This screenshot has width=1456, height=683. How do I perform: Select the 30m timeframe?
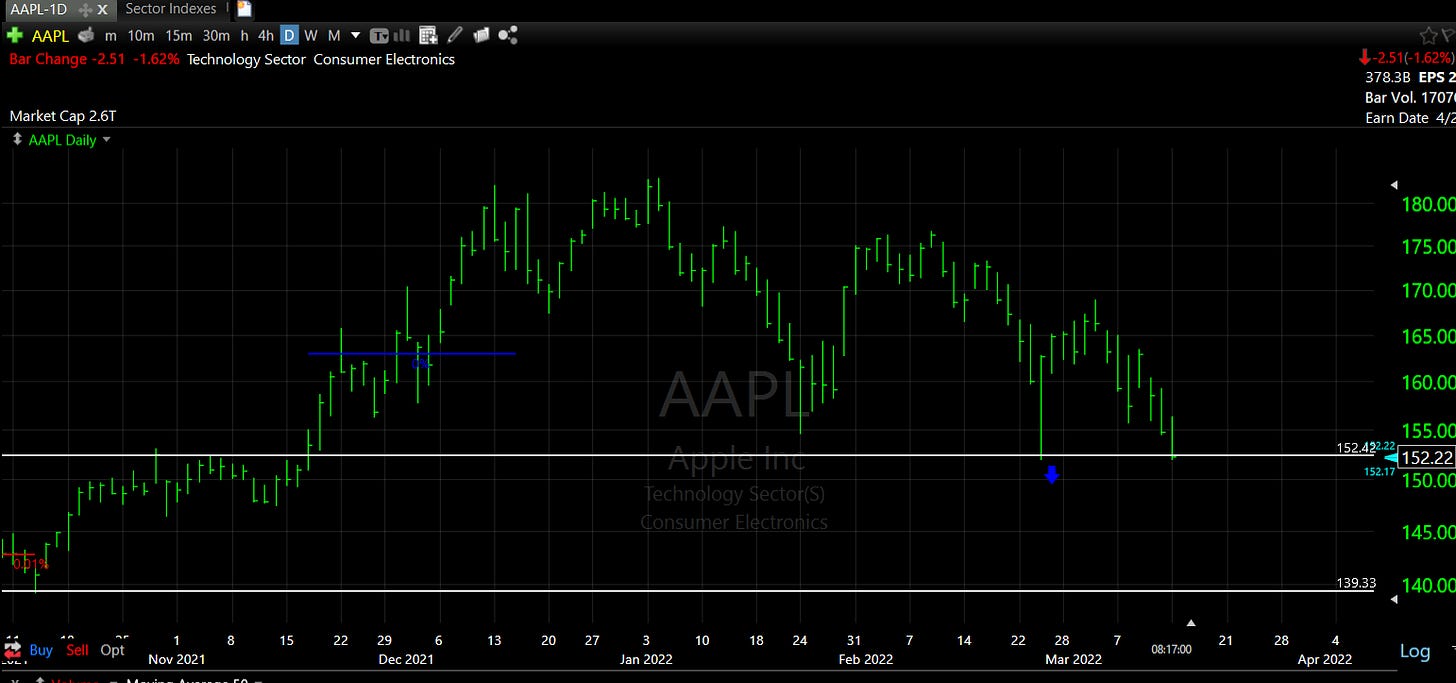[216, 35]
